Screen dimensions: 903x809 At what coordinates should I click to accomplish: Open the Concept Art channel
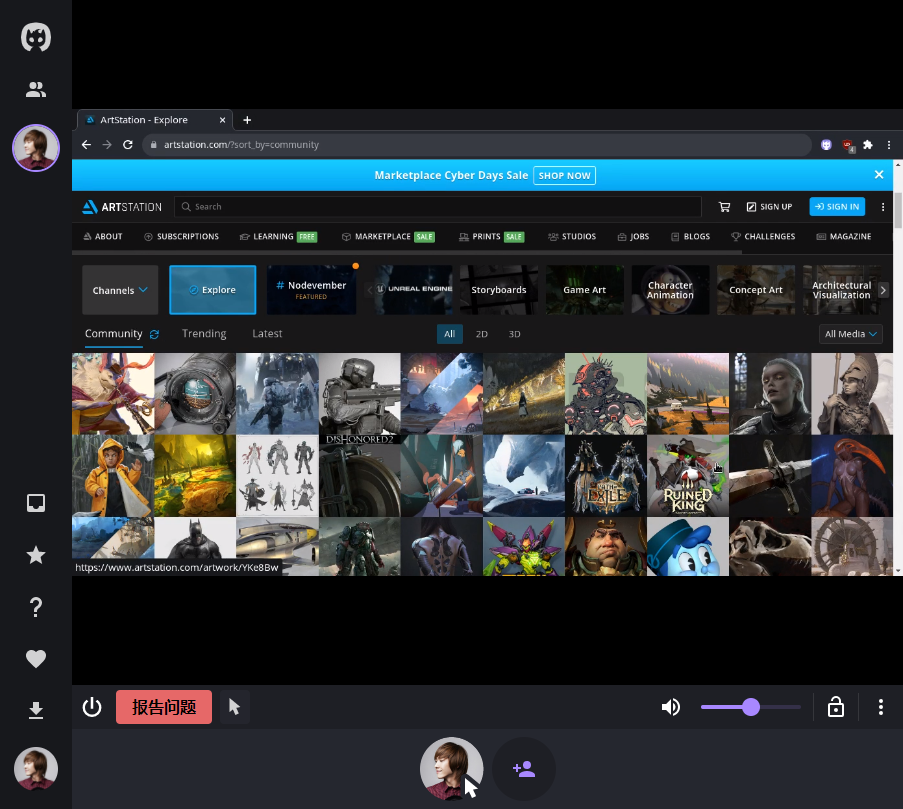756,290
